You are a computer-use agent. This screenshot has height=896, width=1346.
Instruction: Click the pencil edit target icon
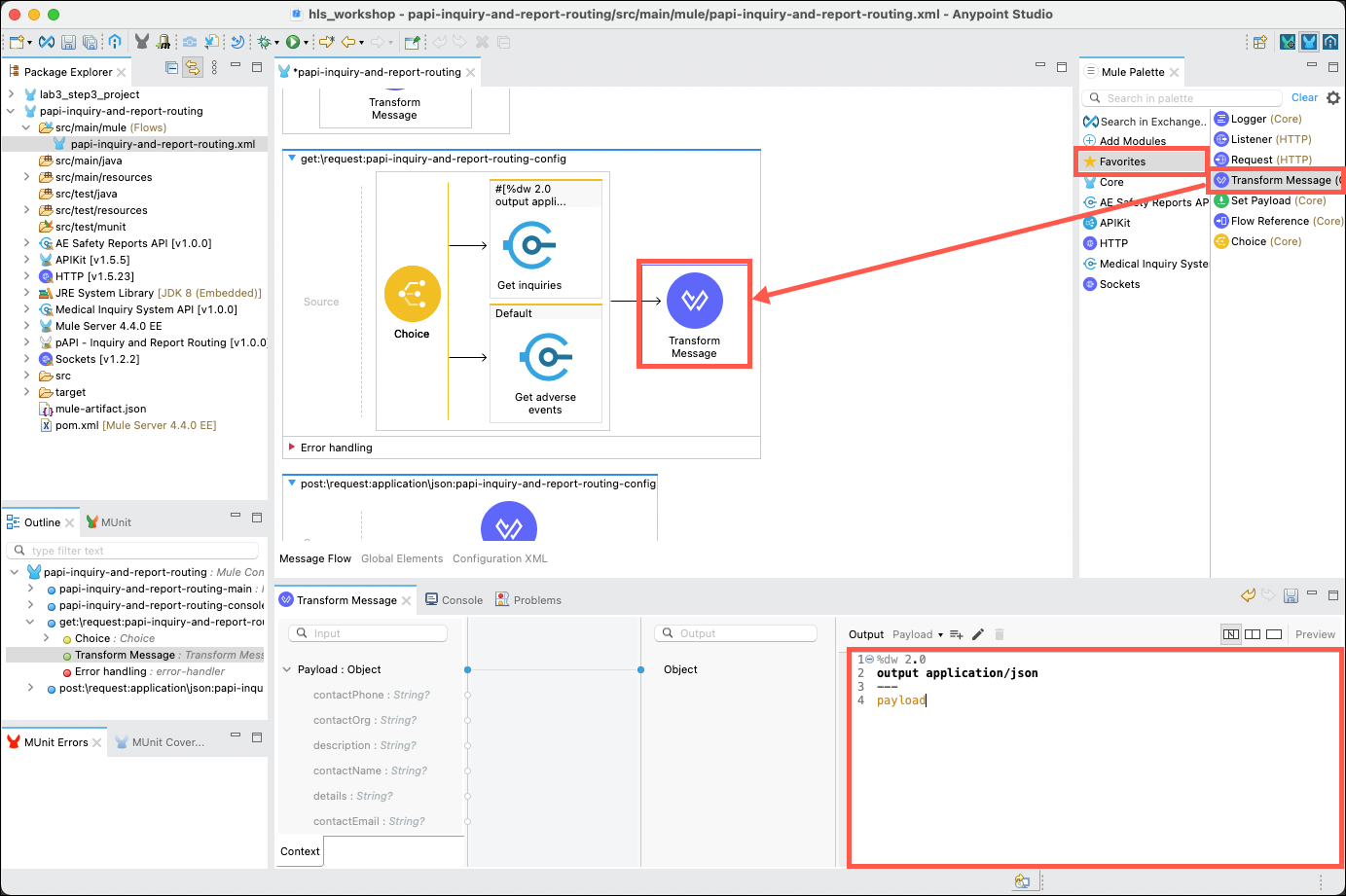point(978,634)
